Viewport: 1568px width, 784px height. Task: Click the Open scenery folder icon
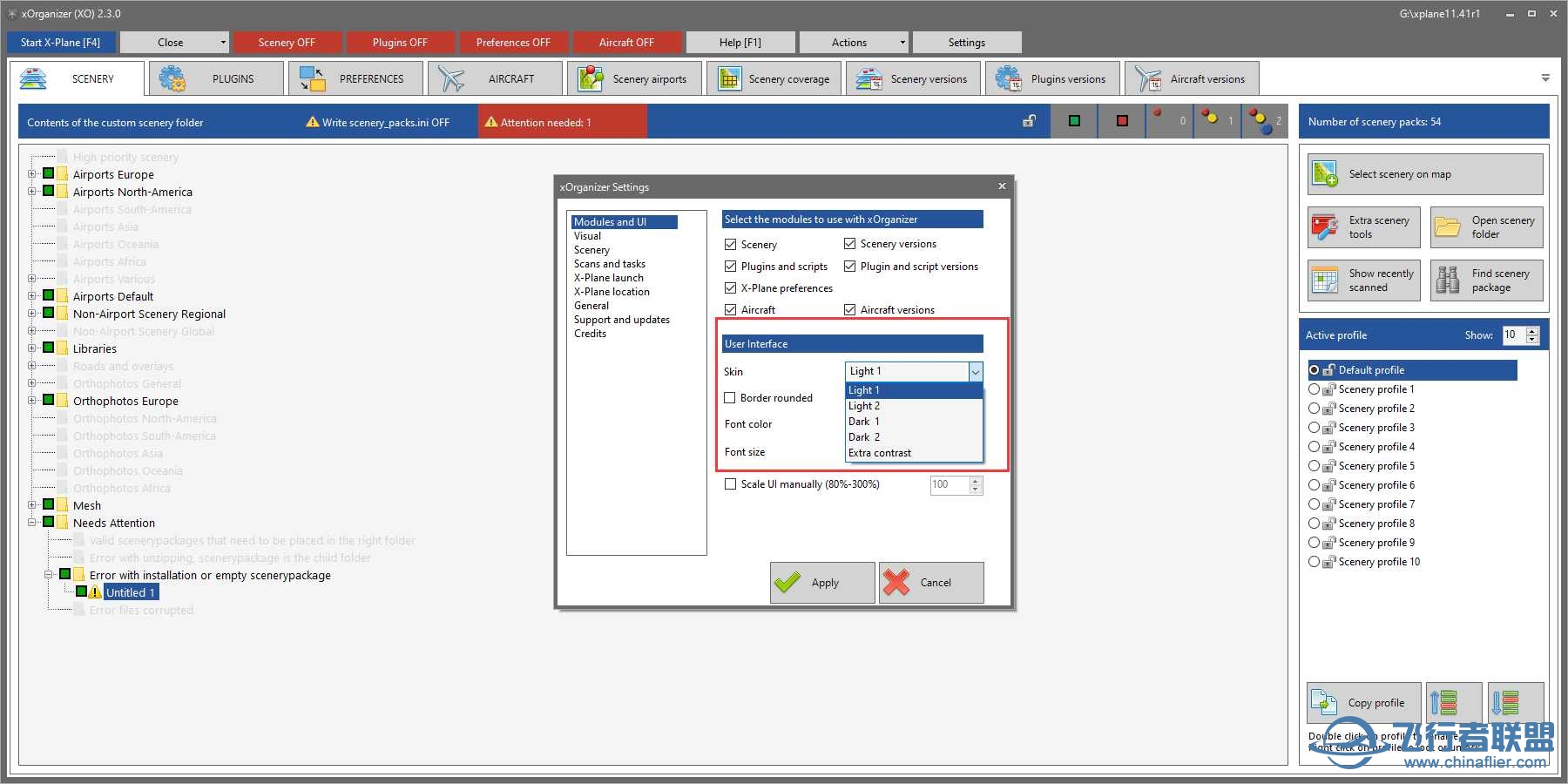point(1448,227)
